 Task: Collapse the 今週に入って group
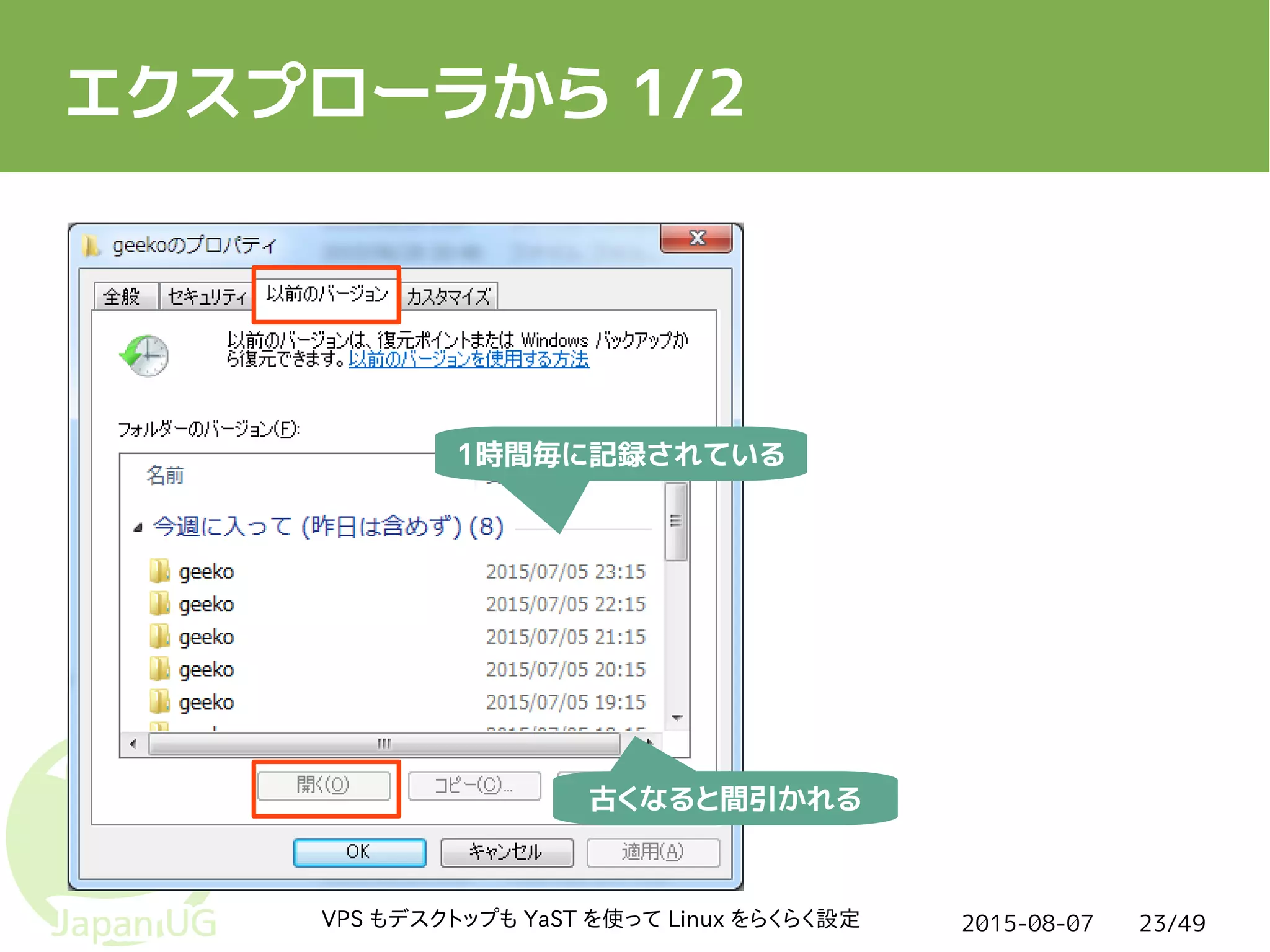tap(137, 528)
